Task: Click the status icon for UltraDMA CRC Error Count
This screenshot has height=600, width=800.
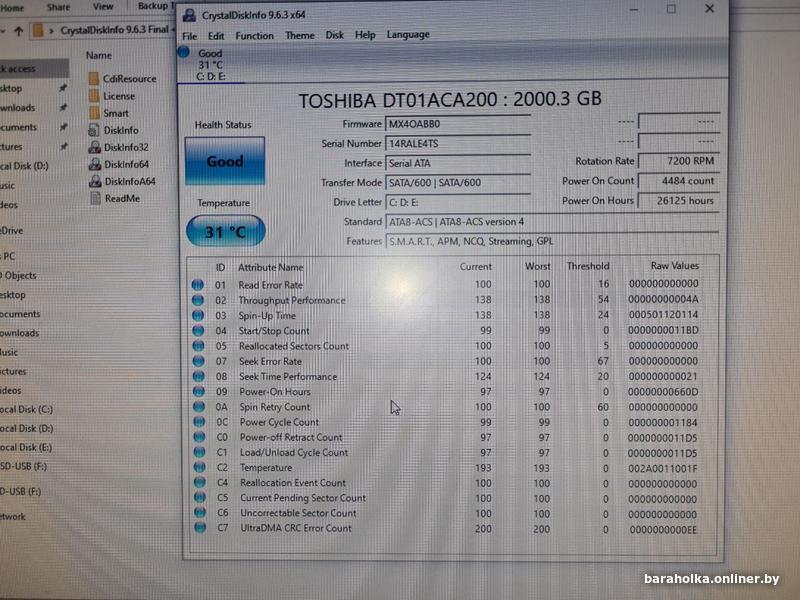Action: click(x=201, y=528)
